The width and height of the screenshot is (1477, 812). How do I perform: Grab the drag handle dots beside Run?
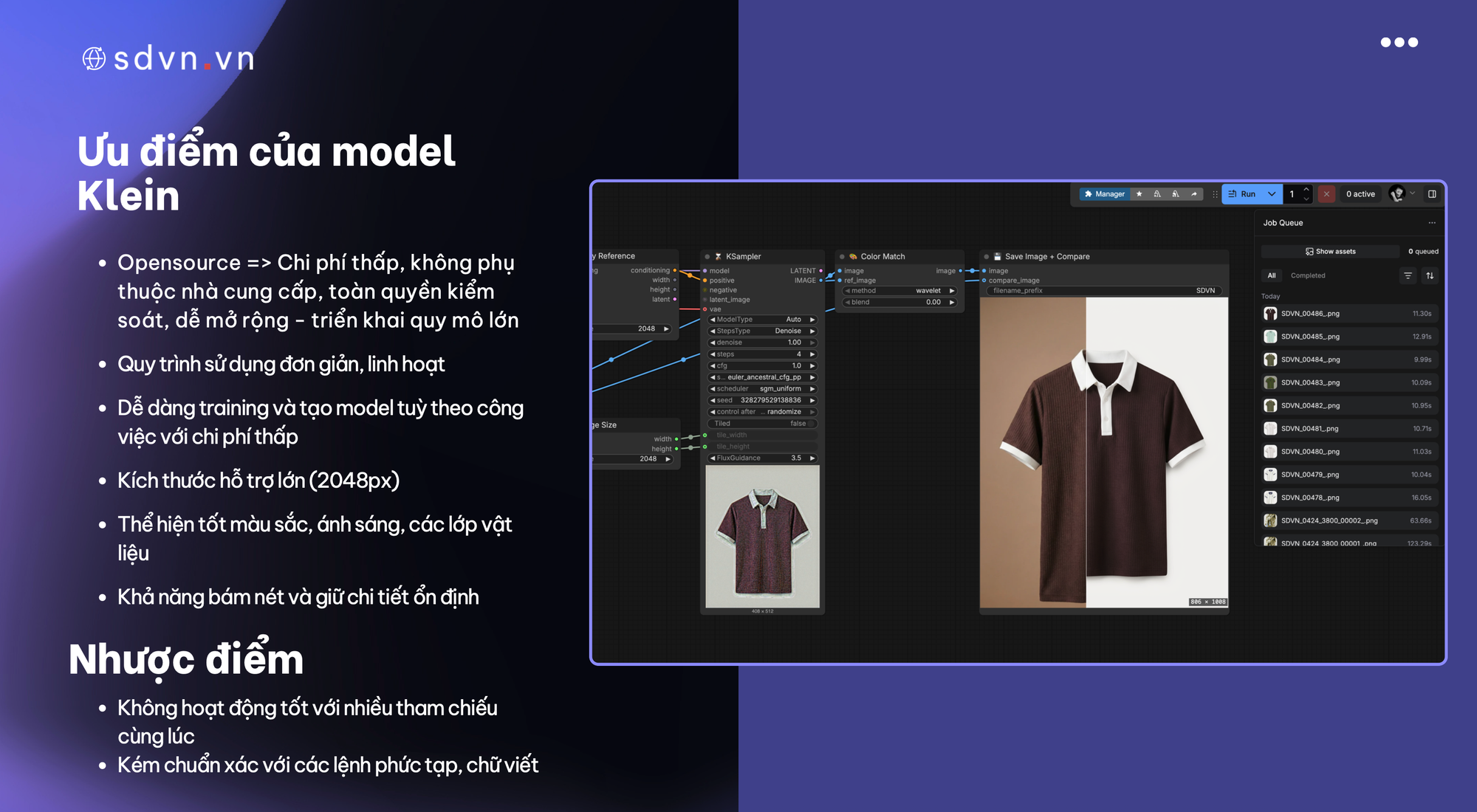click(x=1215, y=194)
